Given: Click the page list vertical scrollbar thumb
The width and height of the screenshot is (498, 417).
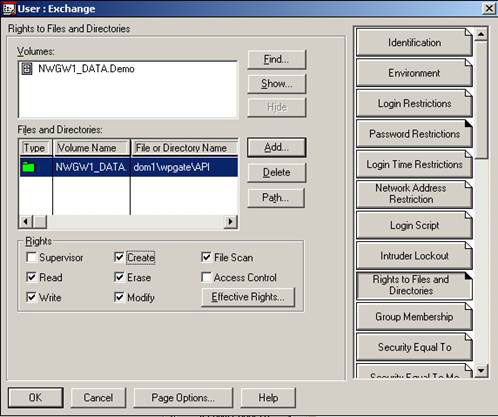Looking at the screenshot, I should (481, 99).
